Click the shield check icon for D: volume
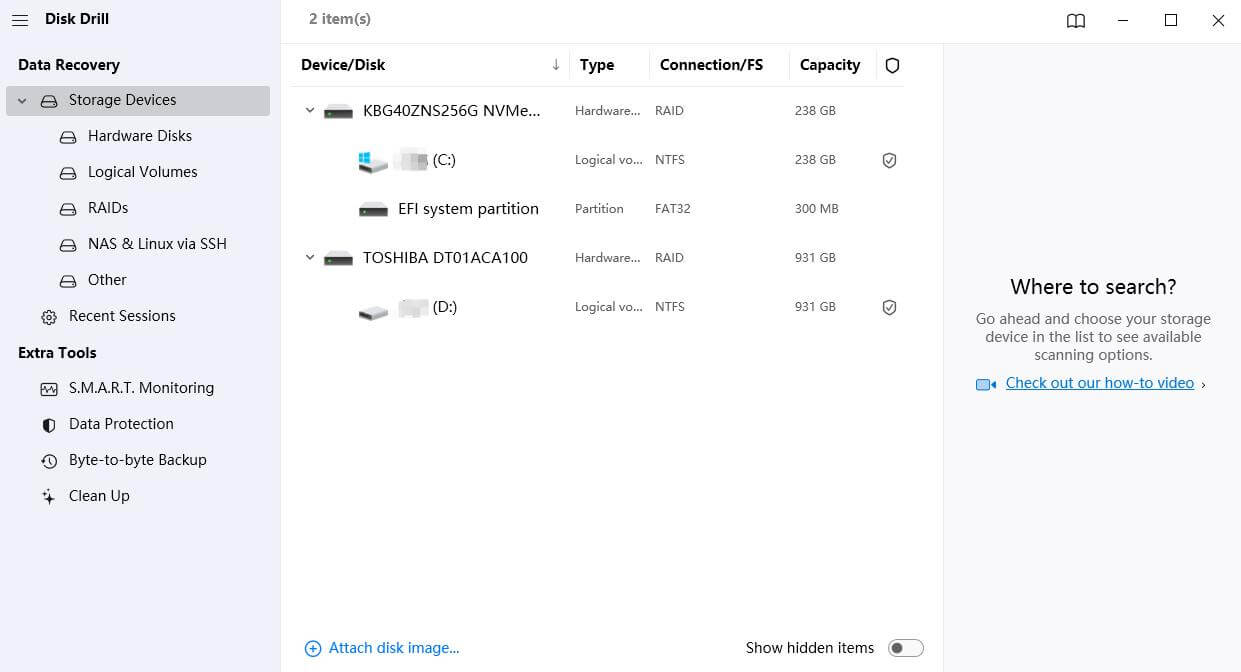The width and height of the screenshot is (1241, 672). coord(889,308)
